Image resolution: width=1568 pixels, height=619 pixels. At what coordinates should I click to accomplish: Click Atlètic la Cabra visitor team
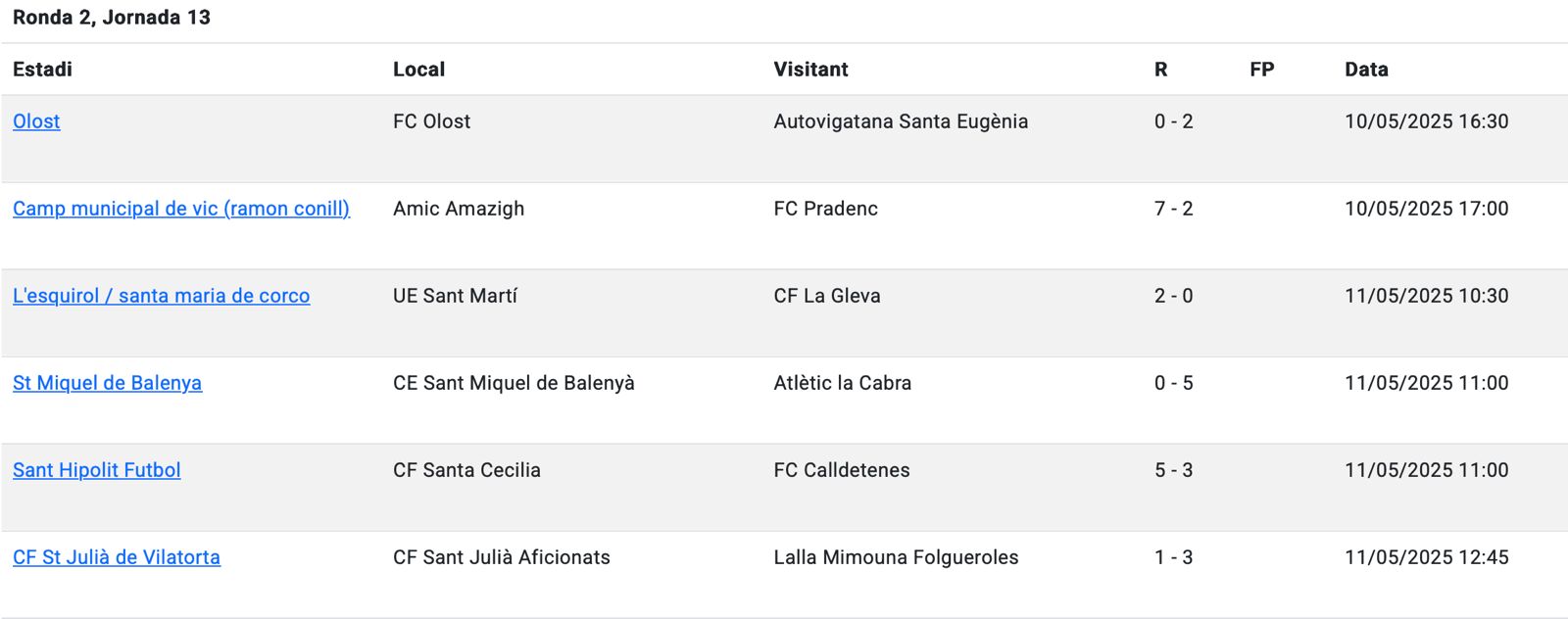(842, 383)
